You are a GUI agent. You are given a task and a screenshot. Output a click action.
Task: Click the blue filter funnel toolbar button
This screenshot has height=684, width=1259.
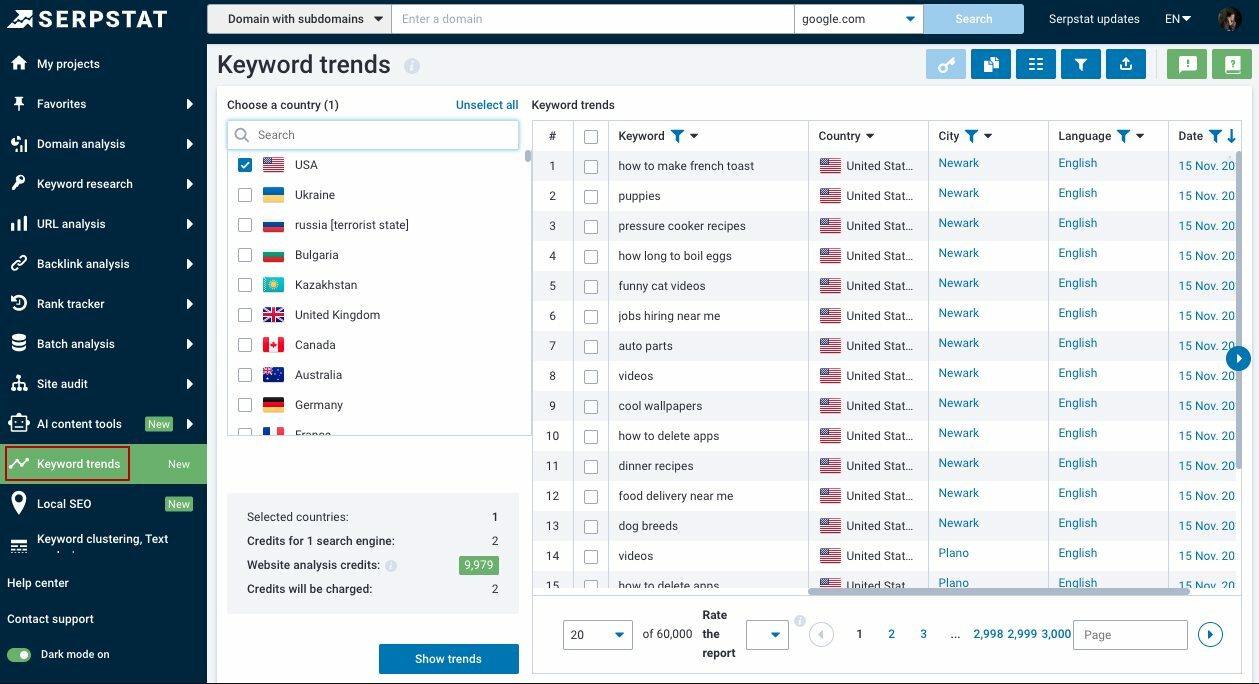[x=1081, y=64]
